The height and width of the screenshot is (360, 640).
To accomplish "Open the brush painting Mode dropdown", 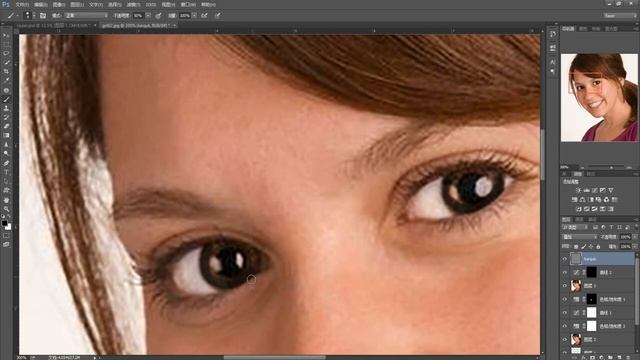I will click(x=86, y=16).
